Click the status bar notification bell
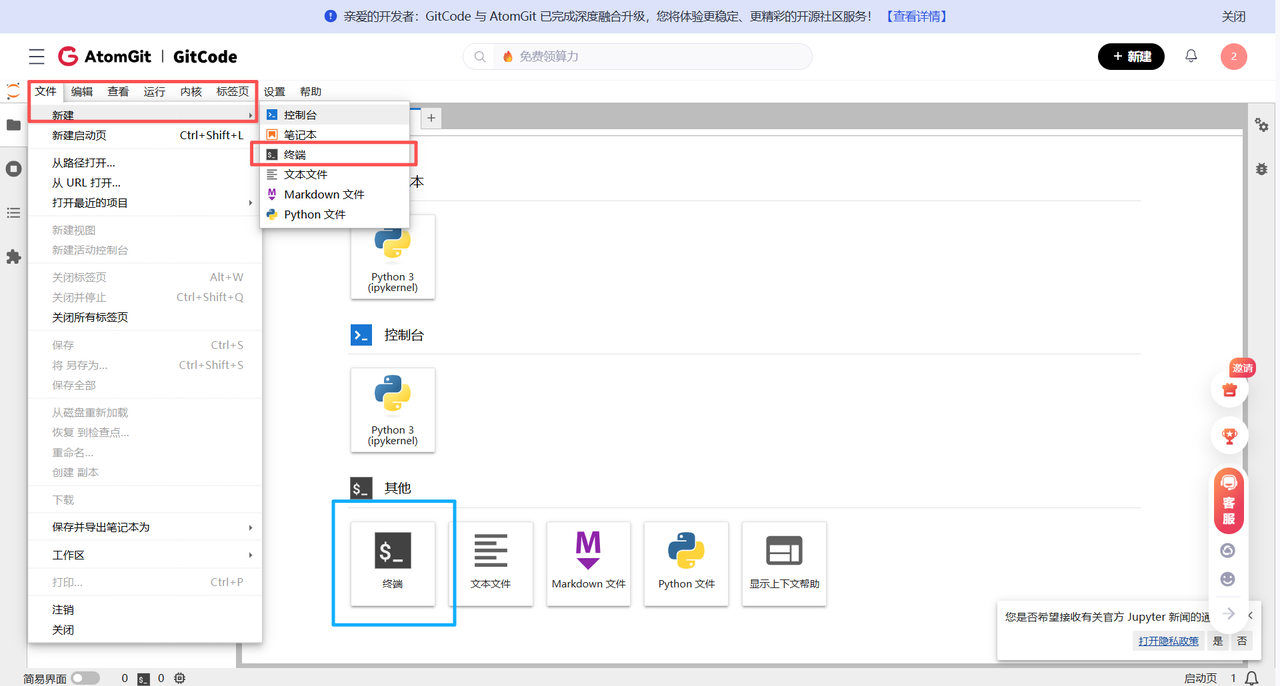 (x=1251, y=678)
